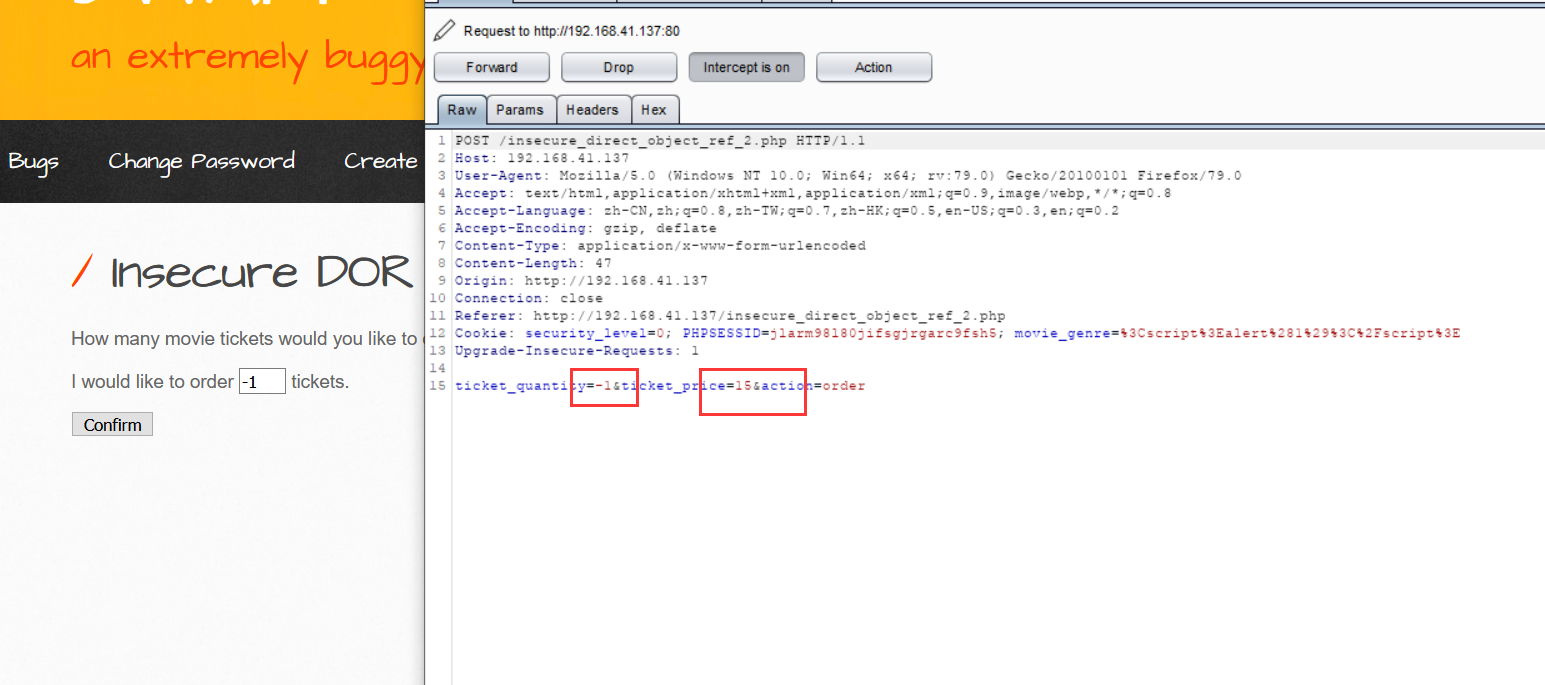Open the Action menu button

click(873, 67)
